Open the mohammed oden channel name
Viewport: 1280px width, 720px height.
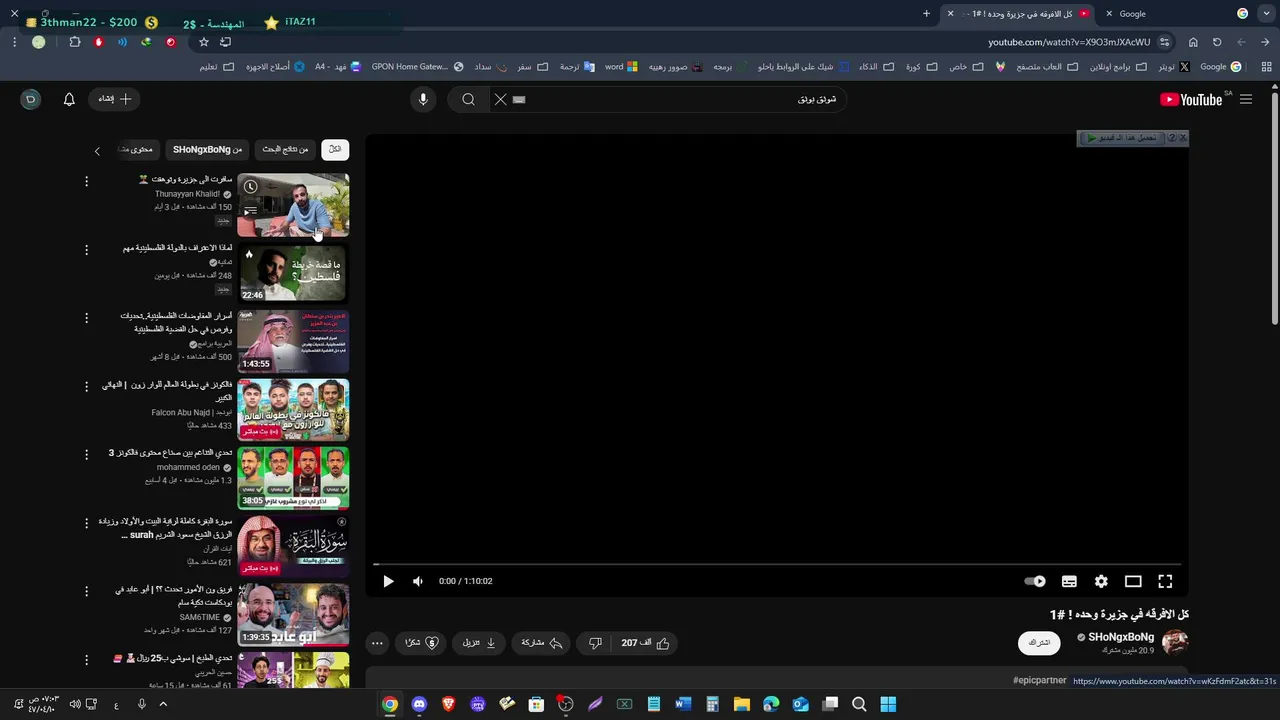[x=188, y=467]
